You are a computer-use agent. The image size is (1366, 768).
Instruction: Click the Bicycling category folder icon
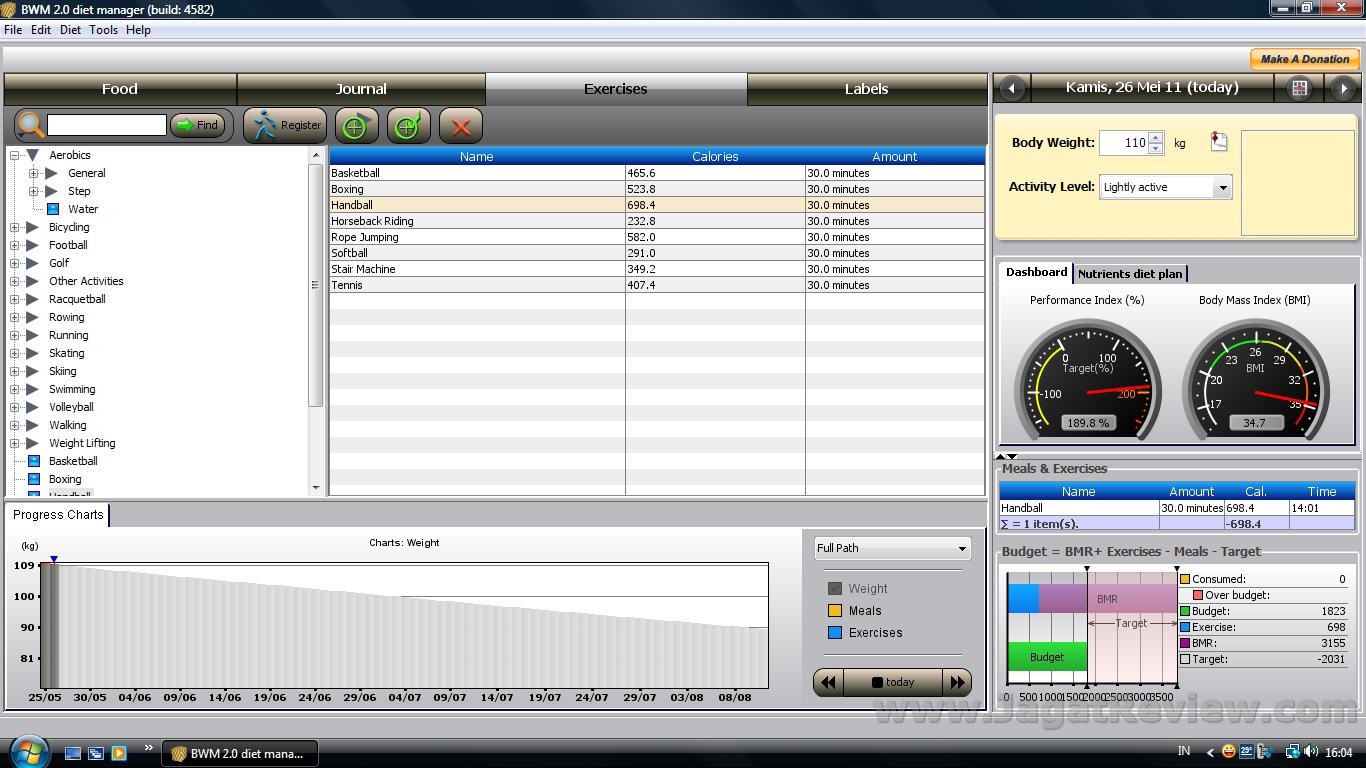pos(33,227)
